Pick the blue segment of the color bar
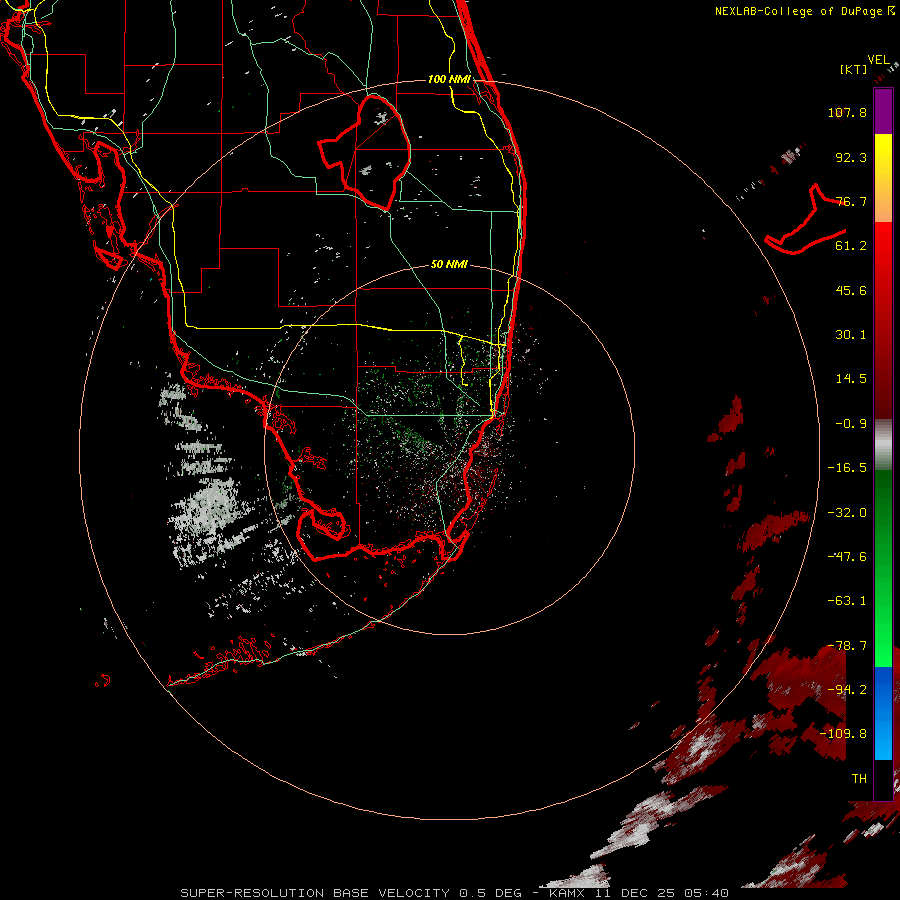 (883, 713)
